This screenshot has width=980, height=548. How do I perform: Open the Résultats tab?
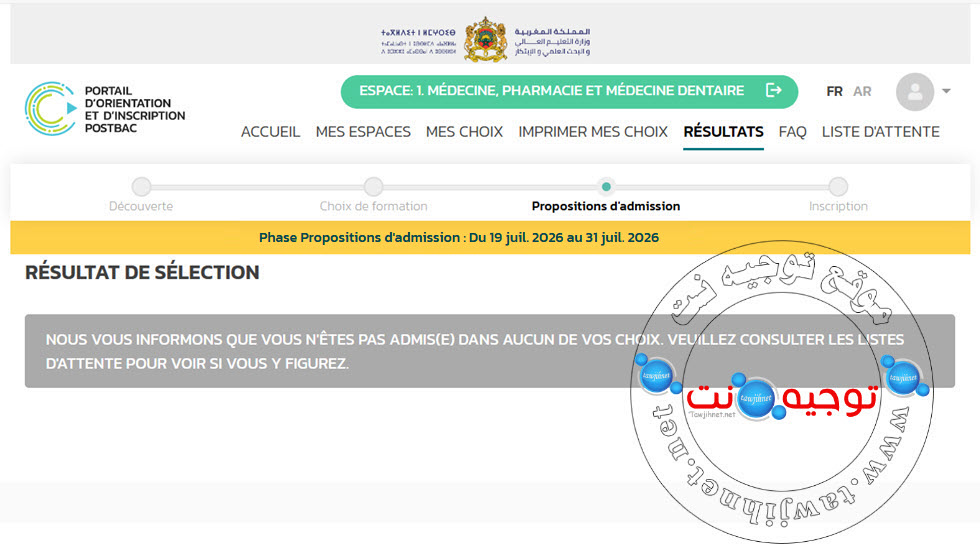coord(723,132)
